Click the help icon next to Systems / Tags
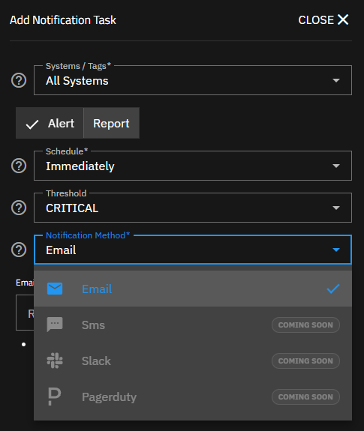 click(19, 80)
